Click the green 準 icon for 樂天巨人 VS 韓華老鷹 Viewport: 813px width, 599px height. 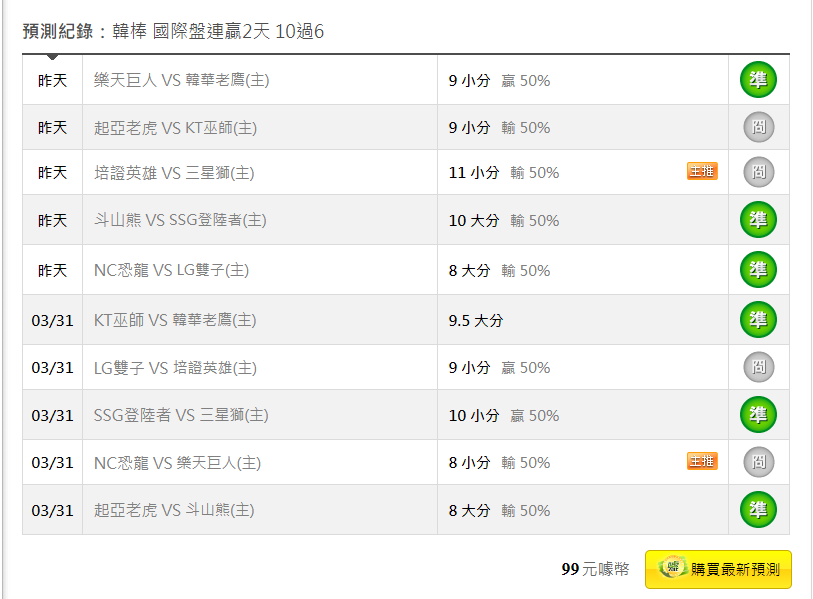[x=758, y=80]
